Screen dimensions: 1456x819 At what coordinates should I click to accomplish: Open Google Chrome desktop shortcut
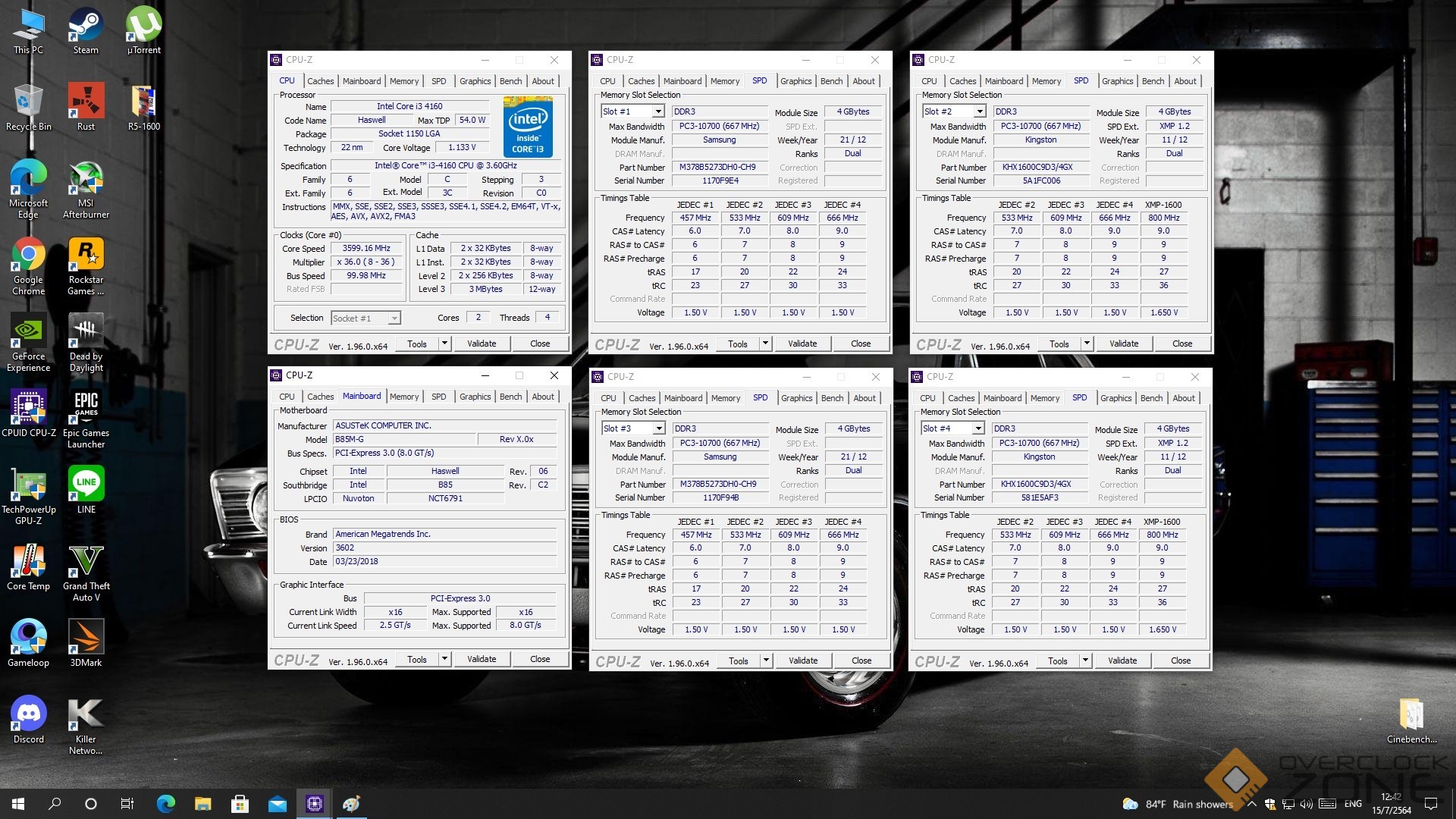[28, 266]
